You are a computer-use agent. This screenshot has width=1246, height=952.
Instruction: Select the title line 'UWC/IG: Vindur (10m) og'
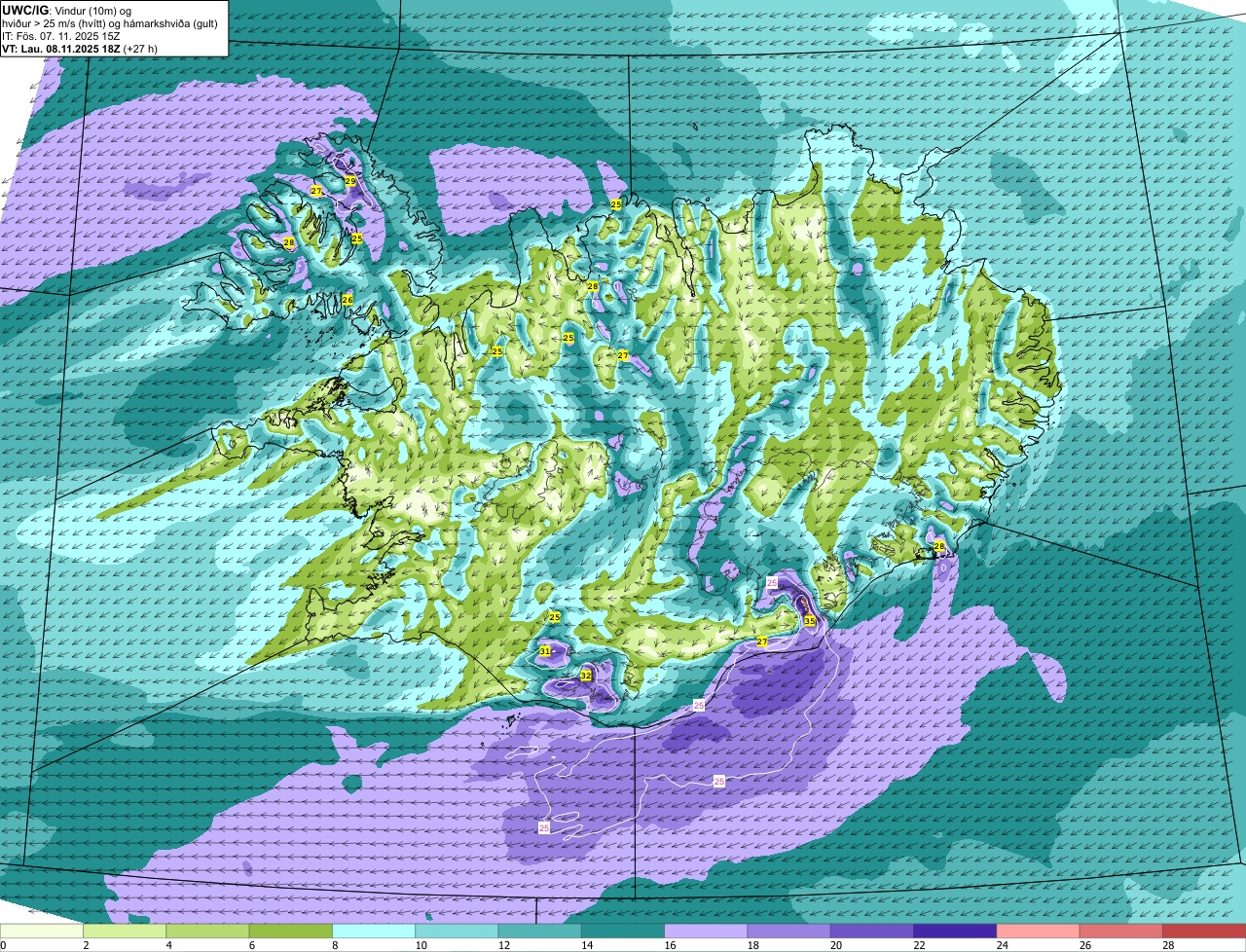tap(66, 10)
